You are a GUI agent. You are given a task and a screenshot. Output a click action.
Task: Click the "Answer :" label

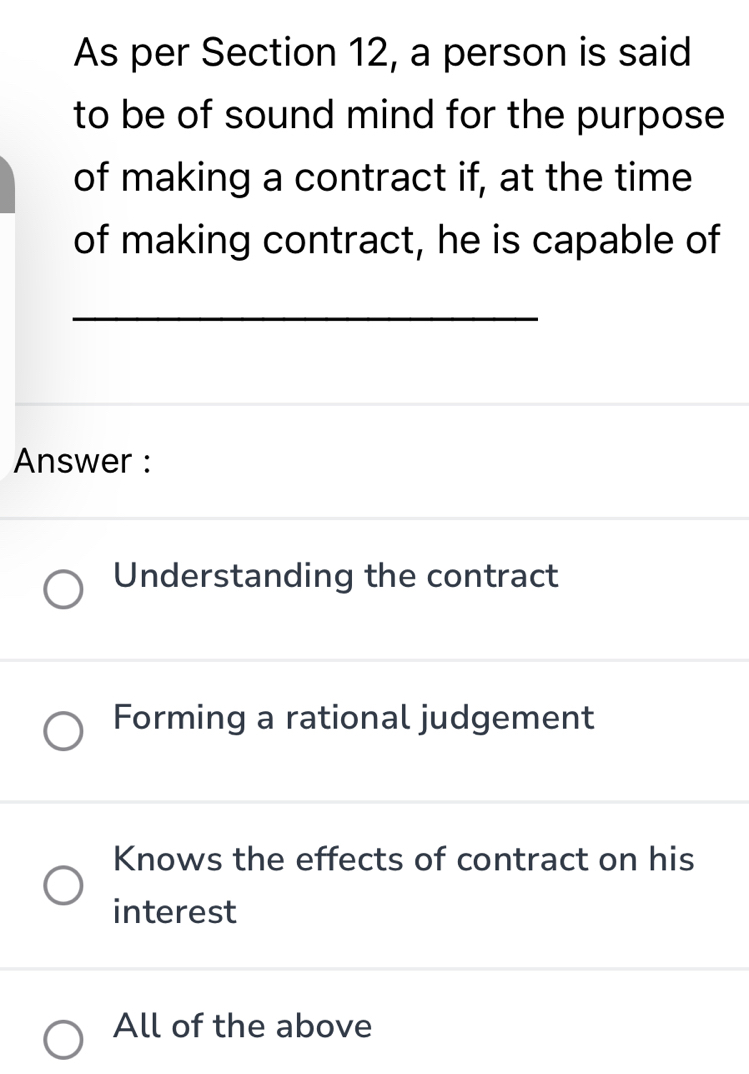click(84, 462)
